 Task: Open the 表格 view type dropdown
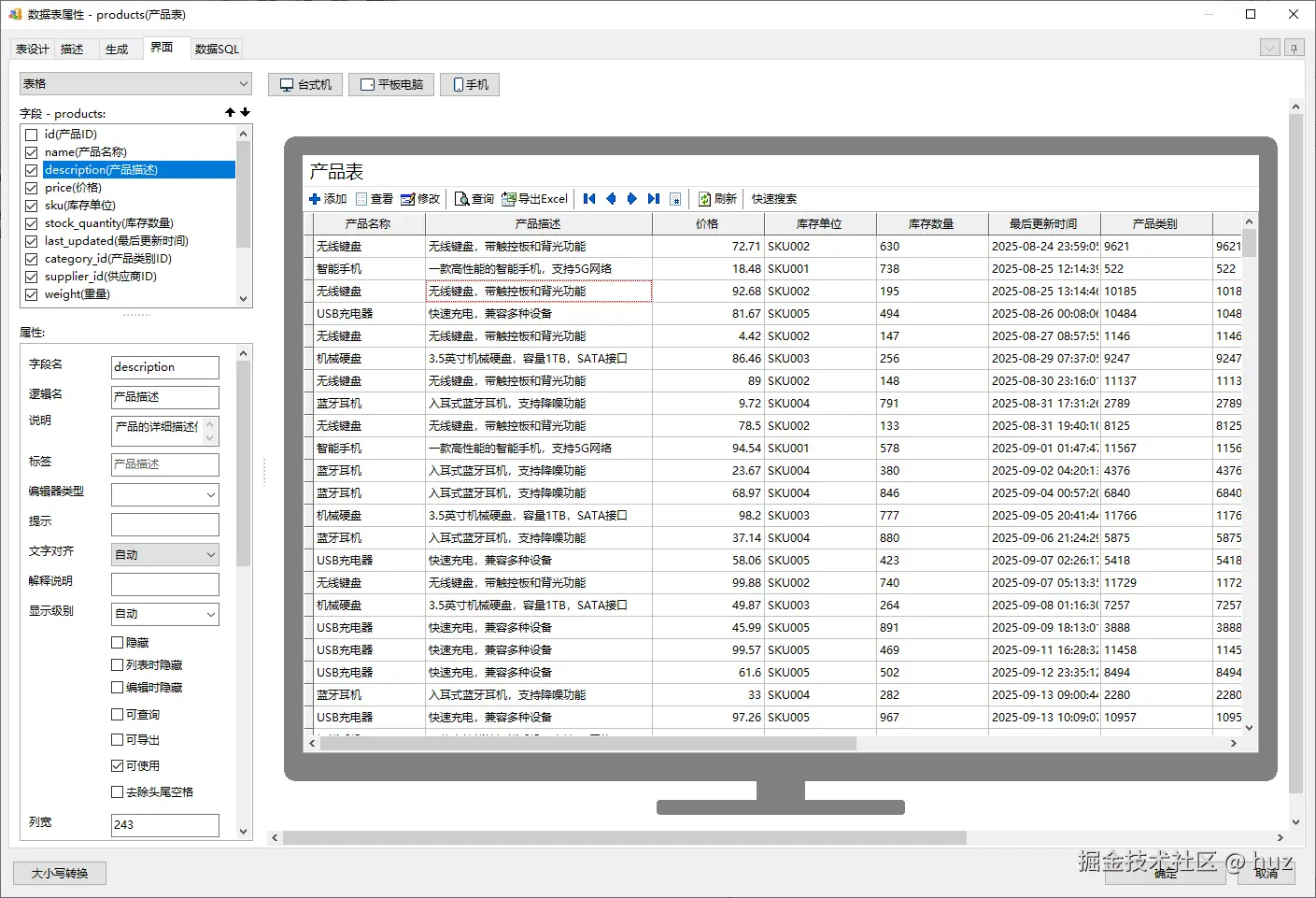[135, 83]
